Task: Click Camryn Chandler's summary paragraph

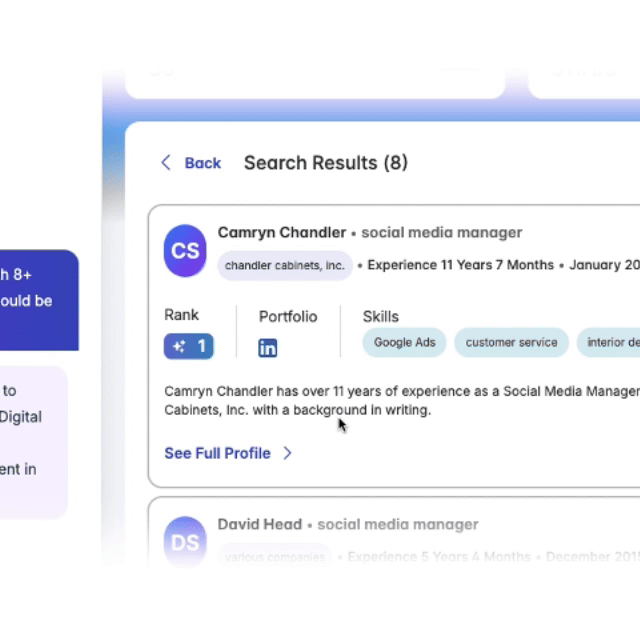Action: click(x=402, y=400)
